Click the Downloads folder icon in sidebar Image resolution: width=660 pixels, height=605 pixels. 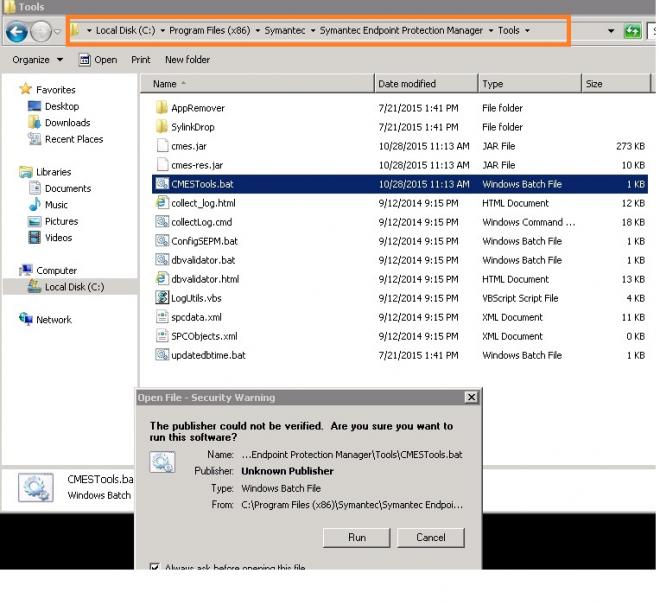pos(34,122)
